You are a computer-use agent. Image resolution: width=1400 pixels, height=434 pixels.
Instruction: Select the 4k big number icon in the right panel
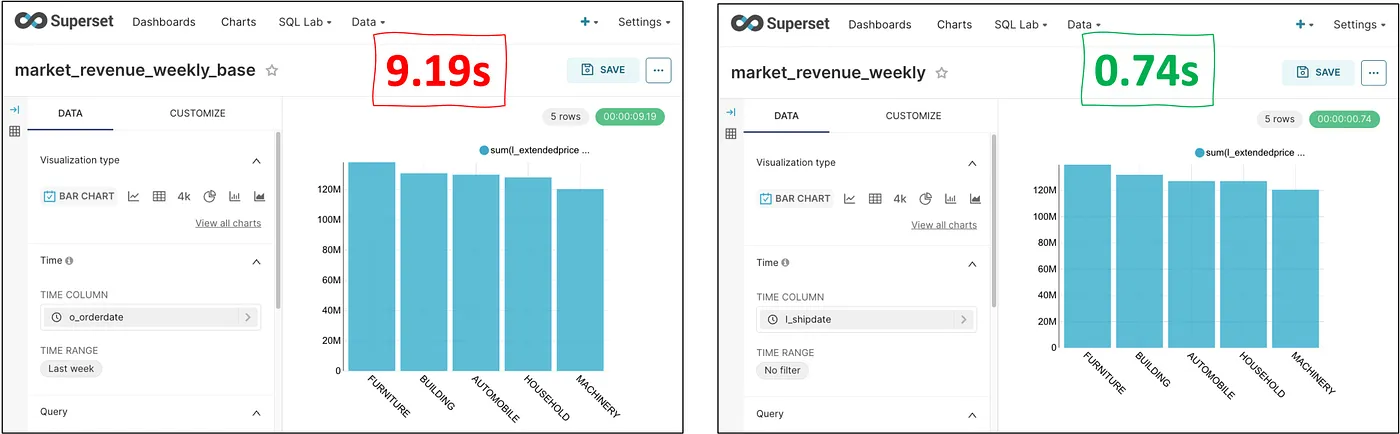tap(900, 199)
